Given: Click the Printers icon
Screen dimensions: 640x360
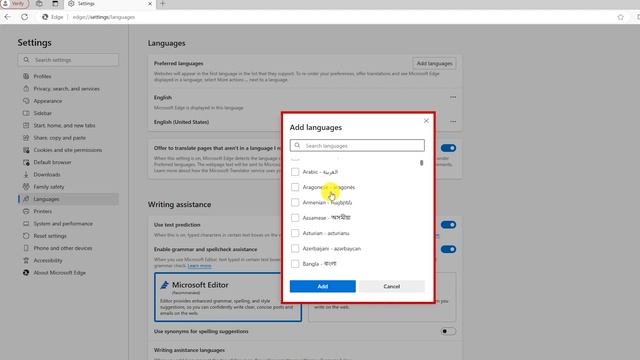Looking at the screenshot, I should tap(26, 211).
